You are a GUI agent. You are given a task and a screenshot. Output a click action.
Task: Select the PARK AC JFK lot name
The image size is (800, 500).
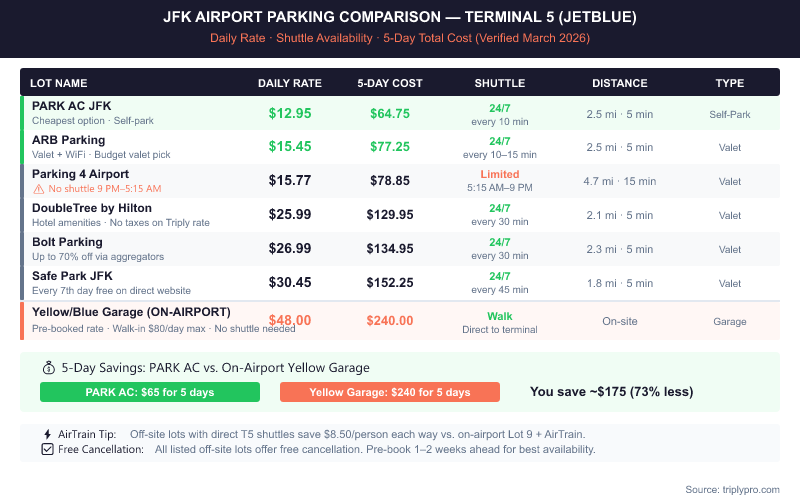click(x=71, y=106)
